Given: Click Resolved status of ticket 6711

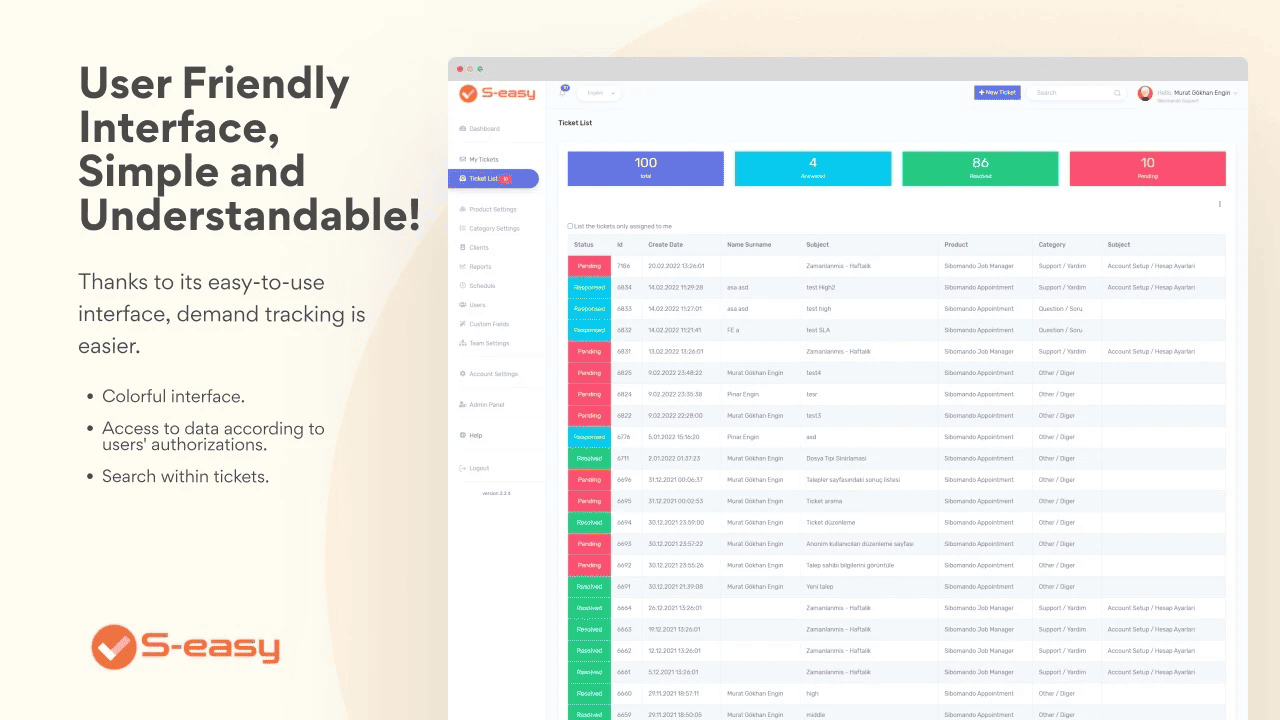Looking at the screenshot, I should (589, 458).
